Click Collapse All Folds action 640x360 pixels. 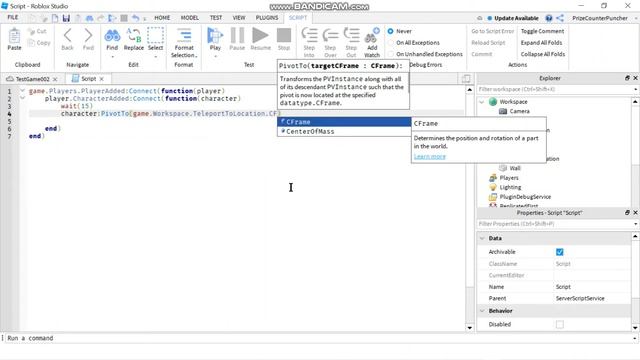(543, 54)
